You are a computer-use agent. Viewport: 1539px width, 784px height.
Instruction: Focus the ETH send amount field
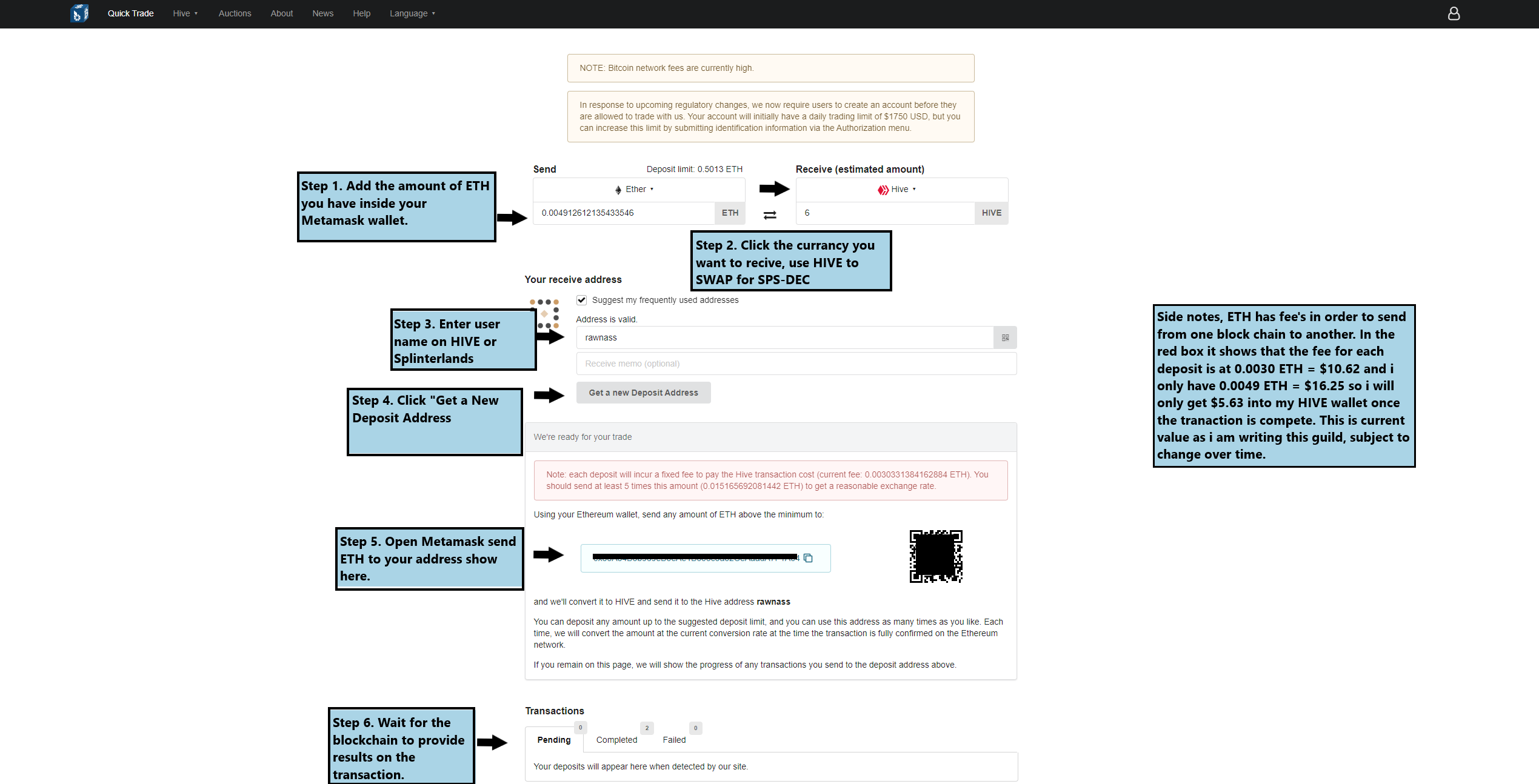pos(624,213)
